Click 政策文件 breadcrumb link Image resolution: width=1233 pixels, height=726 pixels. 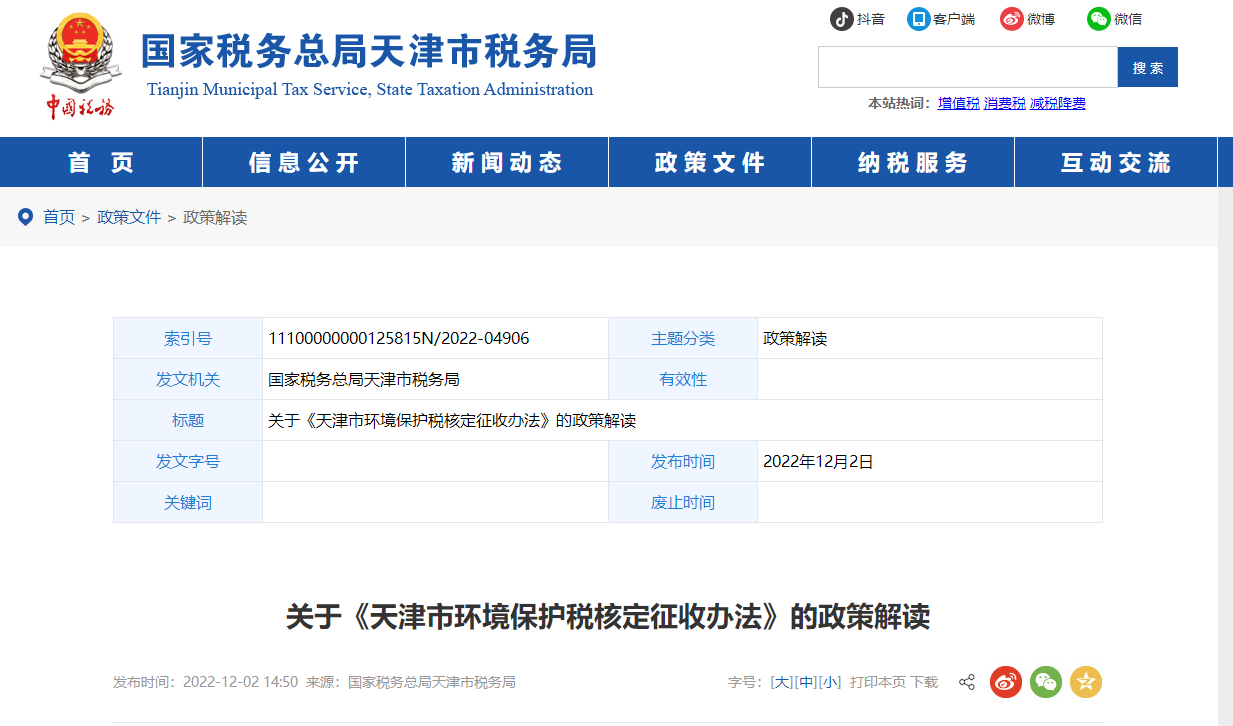click(129, 217)
